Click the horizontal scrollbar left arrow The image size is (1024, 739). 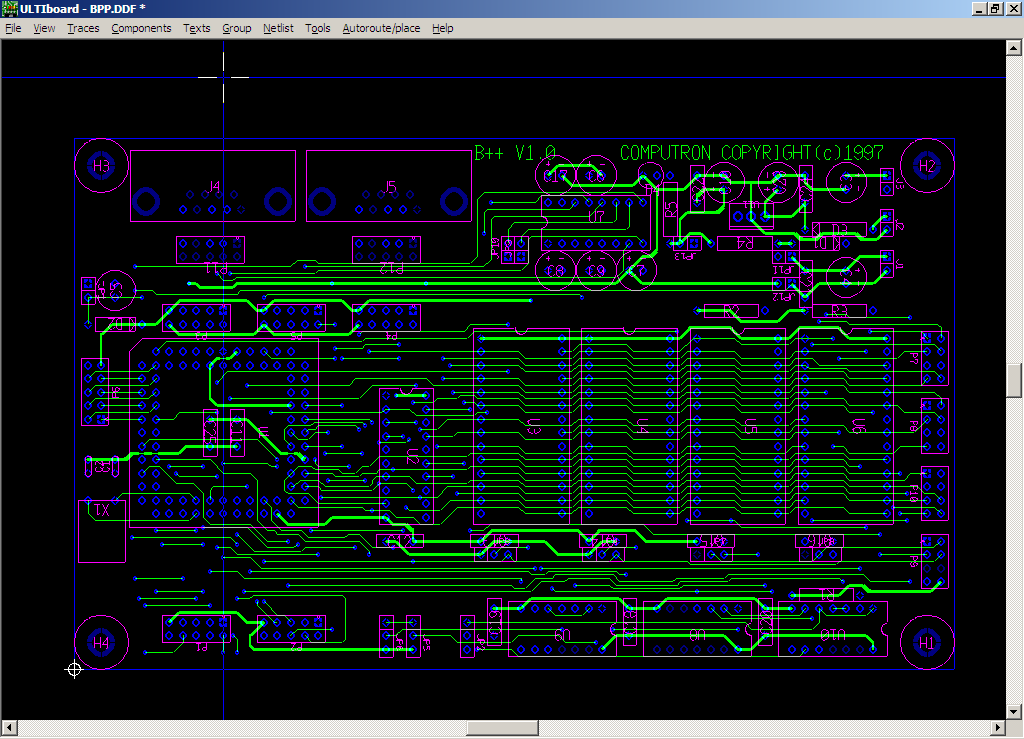(x=9, y=727)
